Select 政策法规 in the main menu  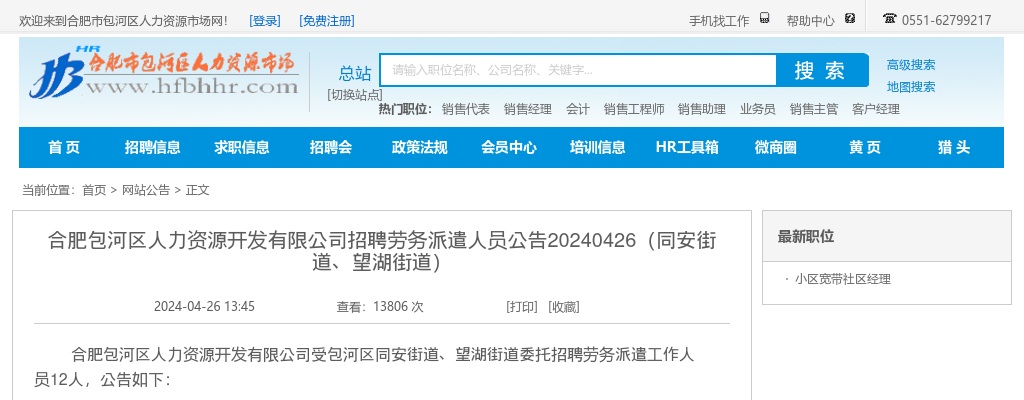420,148
